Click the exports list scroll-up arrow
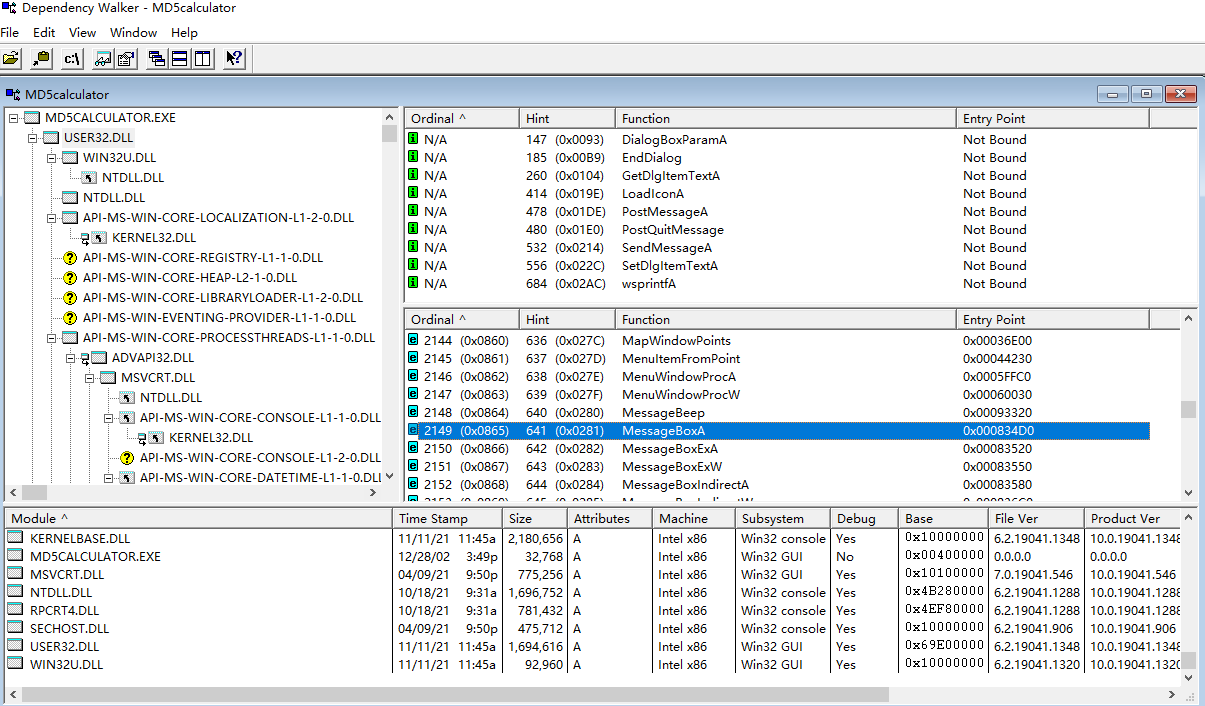Viewport: 1205px width, 706px height. pos(1188,318)
